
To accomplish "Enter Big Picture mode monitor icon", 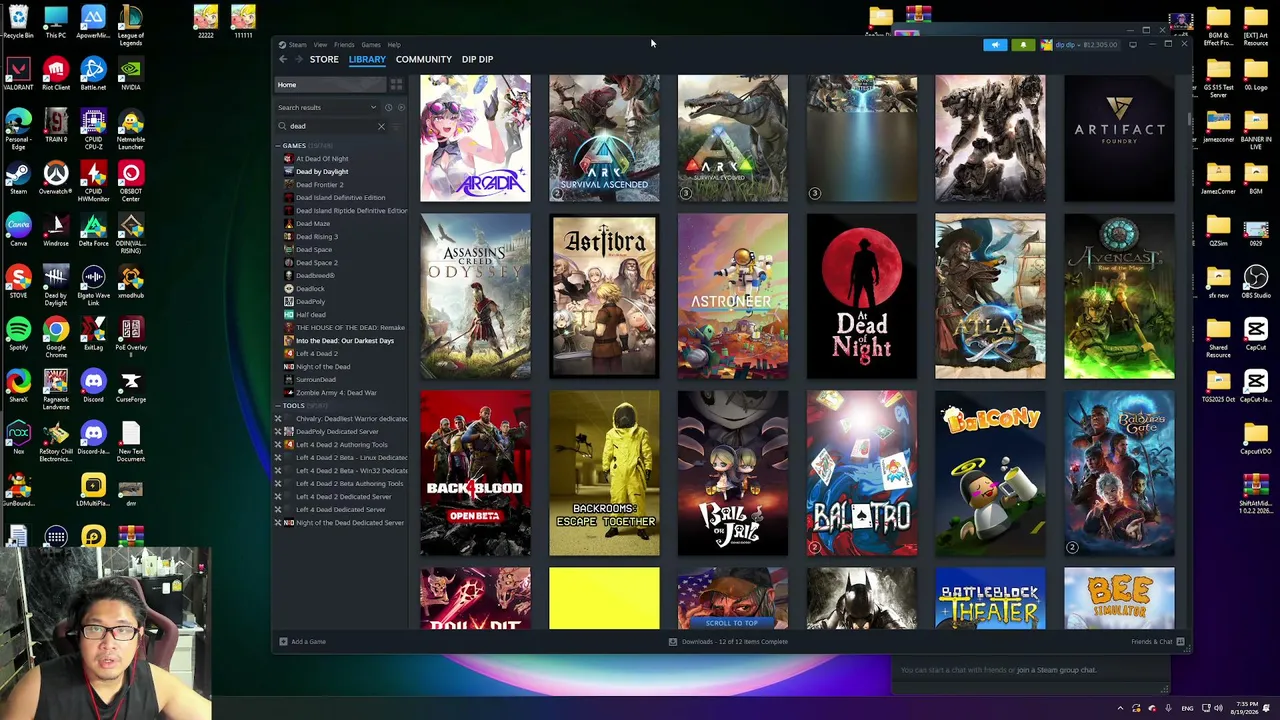I will pyautogui.click(x=1133, y=44).
